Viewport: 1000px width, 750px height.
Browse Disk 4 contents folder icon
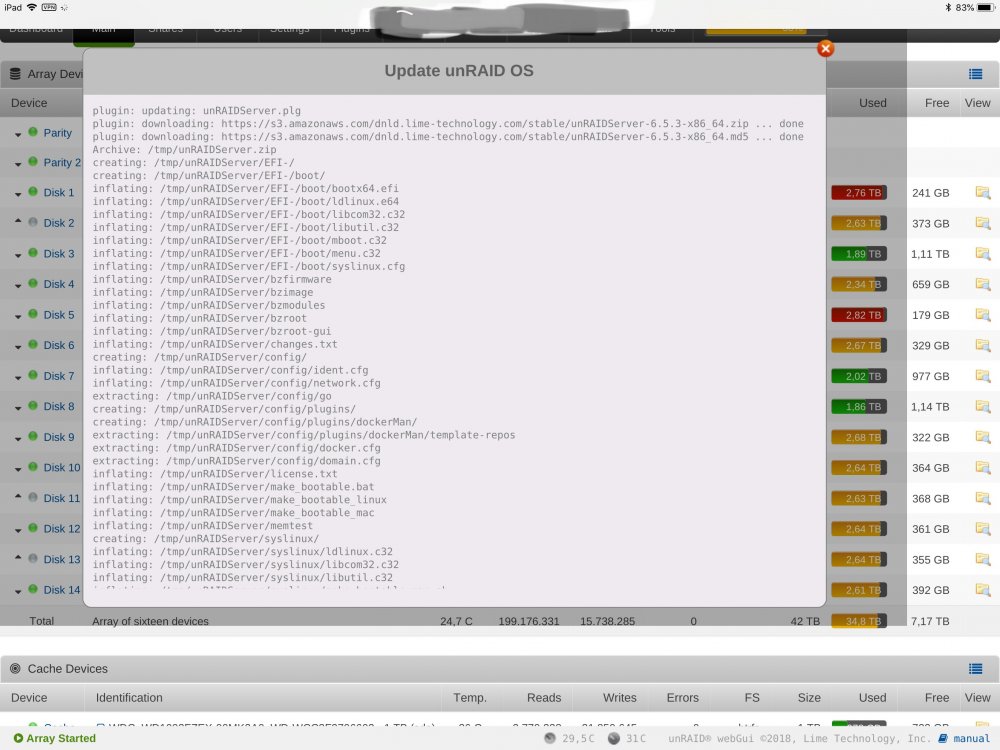983,284
